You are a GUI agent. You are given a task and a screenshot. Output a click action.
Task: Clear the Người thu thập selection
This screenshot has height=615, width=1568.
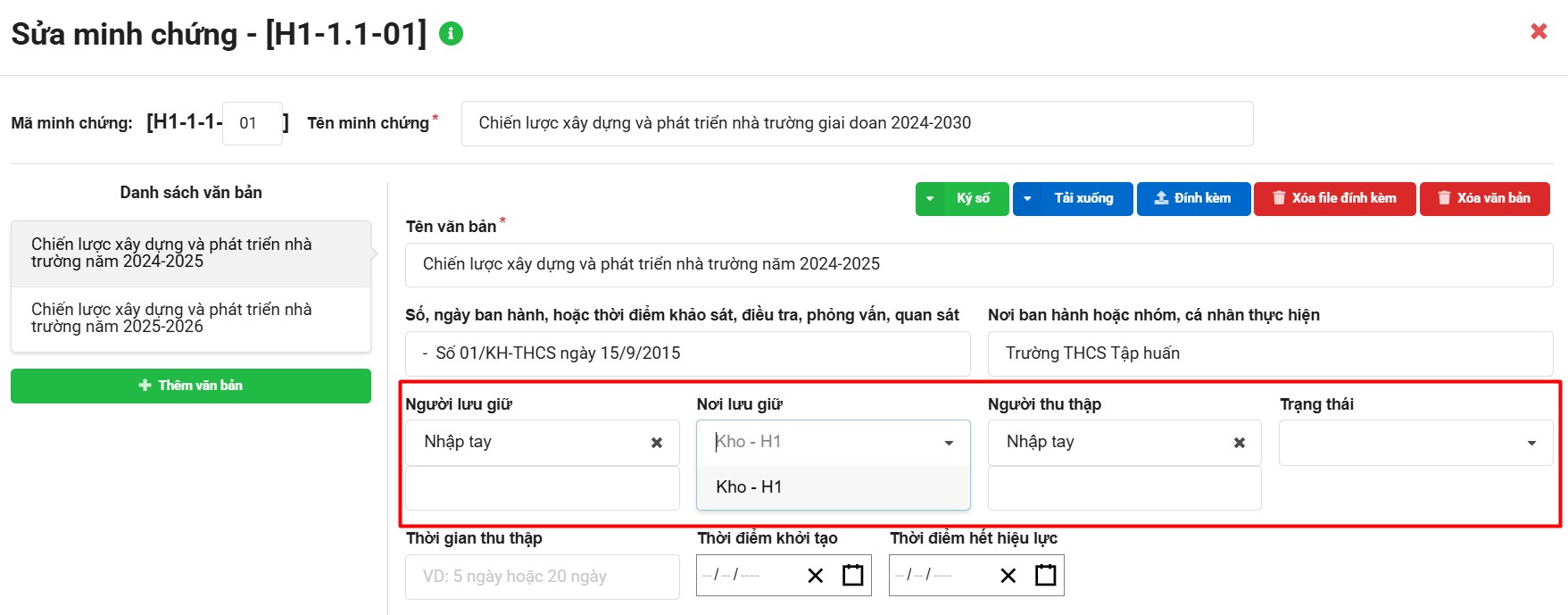[x=1239, y=443]
